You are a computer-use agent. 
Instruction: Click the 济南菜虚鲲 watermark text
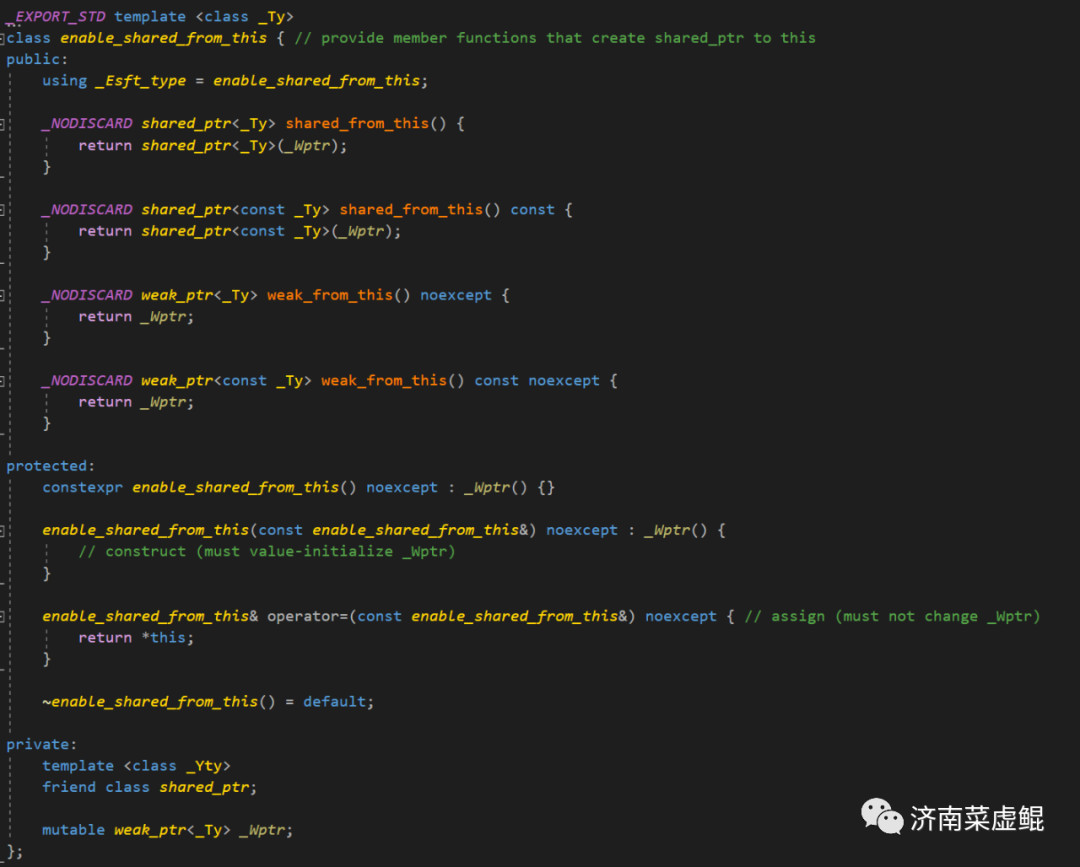point(976,818)
